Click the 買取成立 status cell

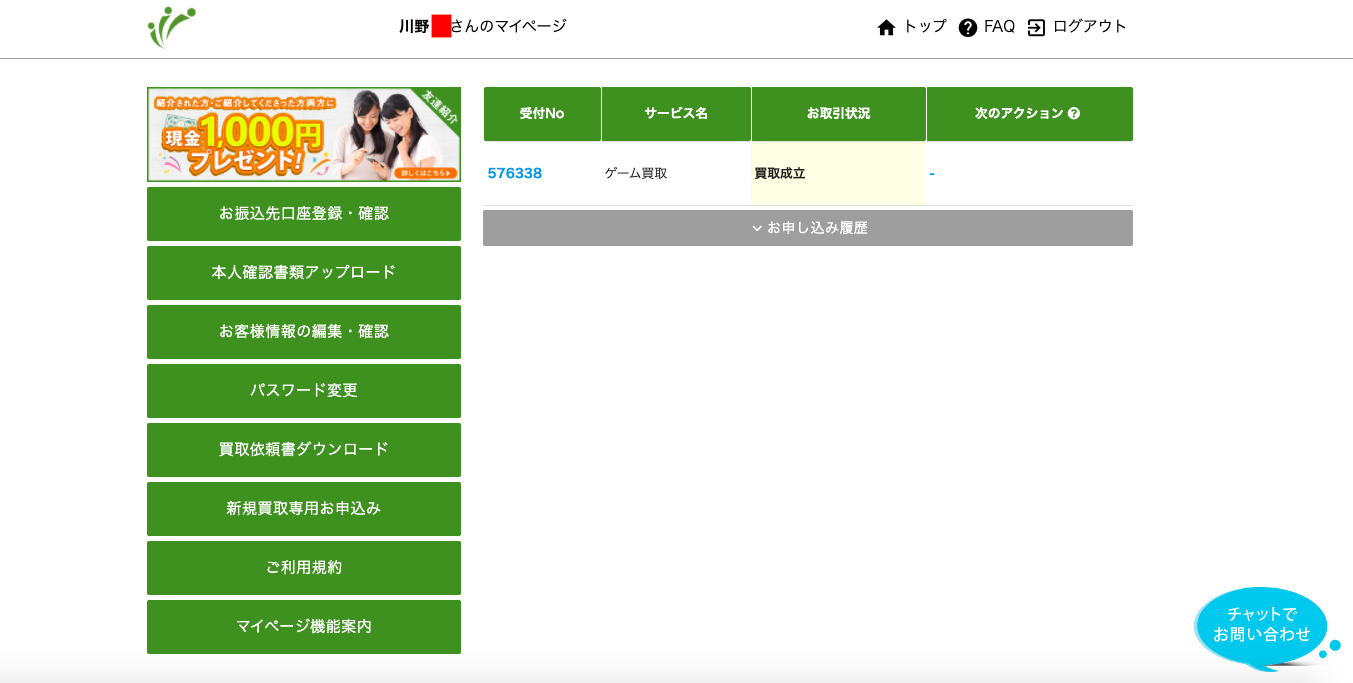838,173
